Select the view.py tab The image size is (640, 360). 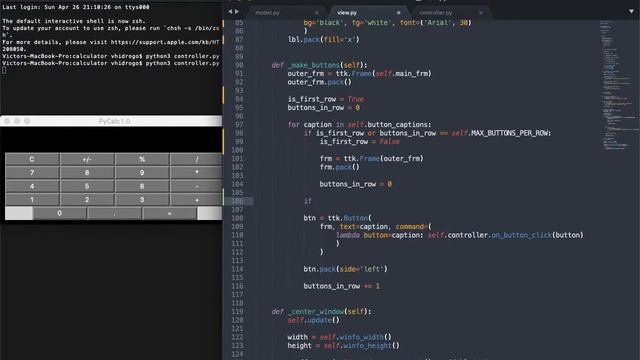pyautogui.click(x=347, y=13)
